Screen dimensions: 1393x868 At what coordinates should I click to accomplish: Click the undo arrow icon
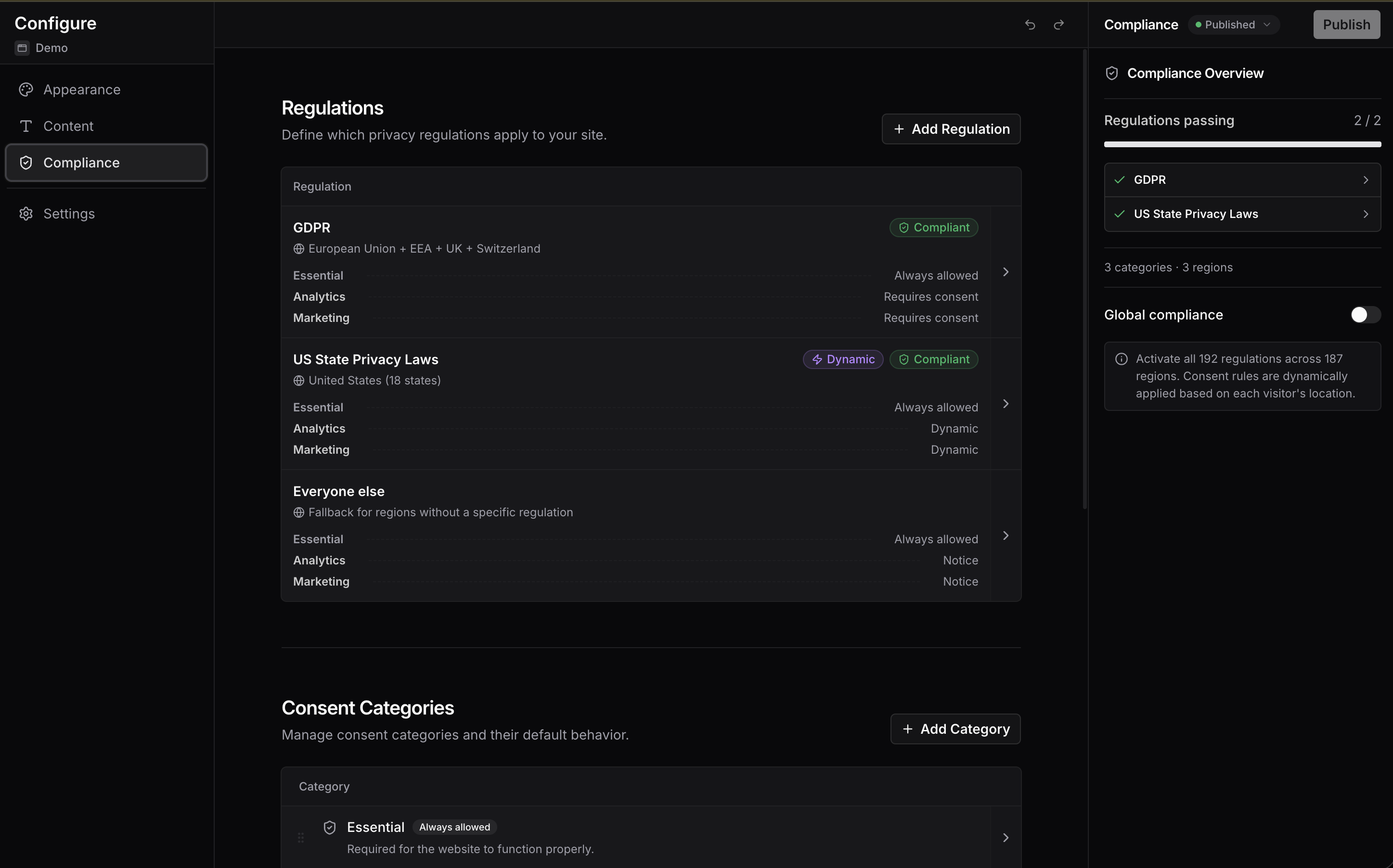click(x=1030, y=25)
